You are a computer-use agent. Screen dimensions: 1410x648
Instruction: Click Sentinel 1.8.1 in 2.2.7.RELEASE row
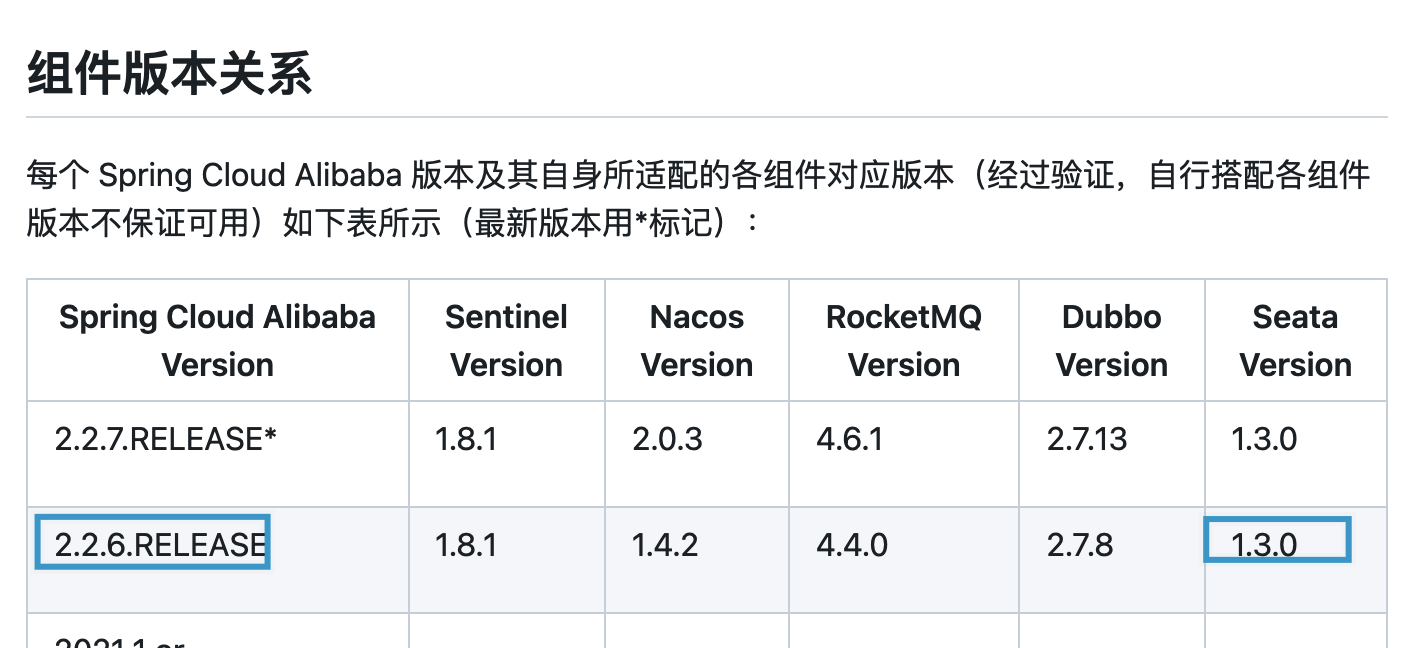(x=466, y=439)
